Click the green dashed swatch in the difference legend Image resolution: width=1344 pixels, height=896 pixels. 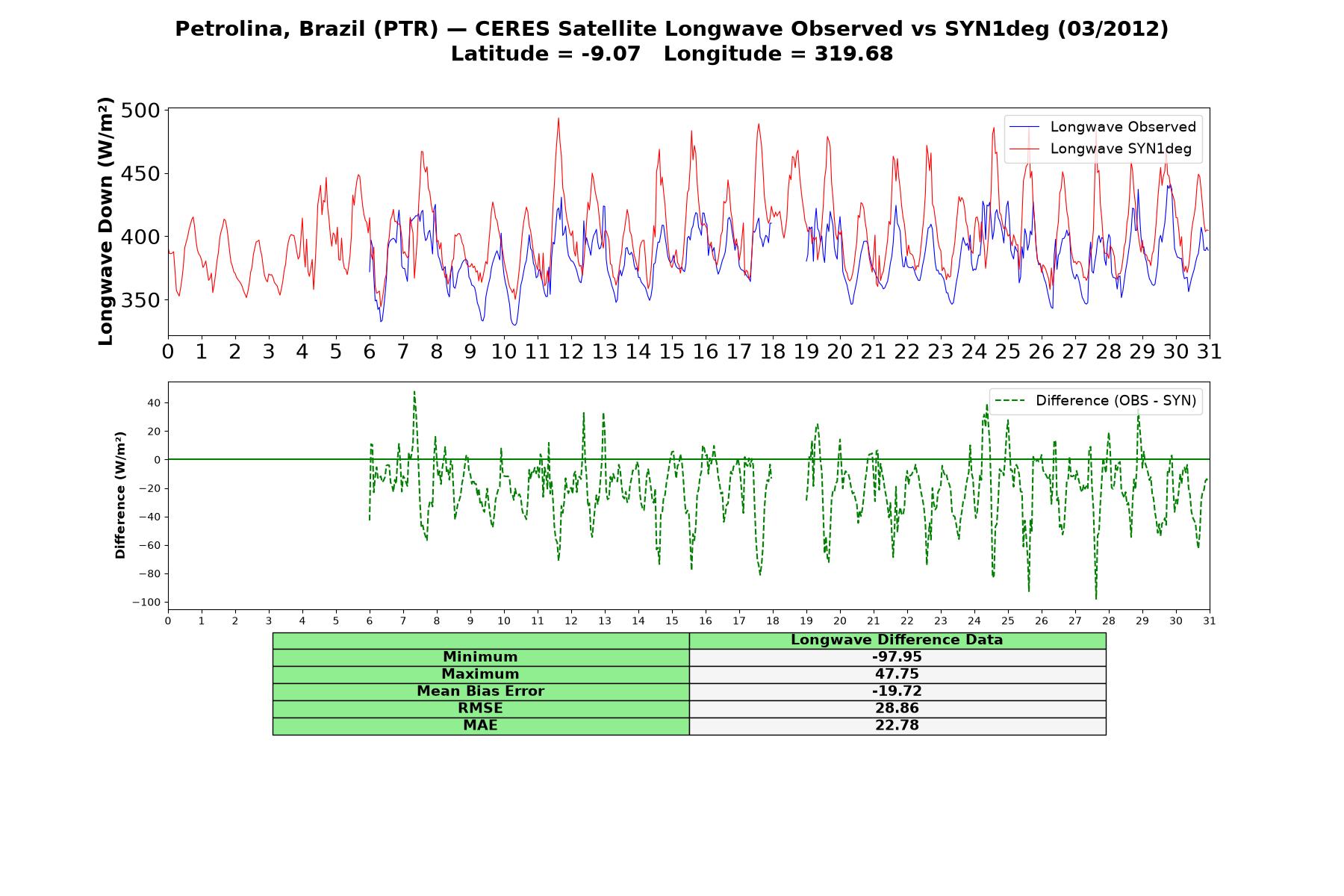point(1009,401)
